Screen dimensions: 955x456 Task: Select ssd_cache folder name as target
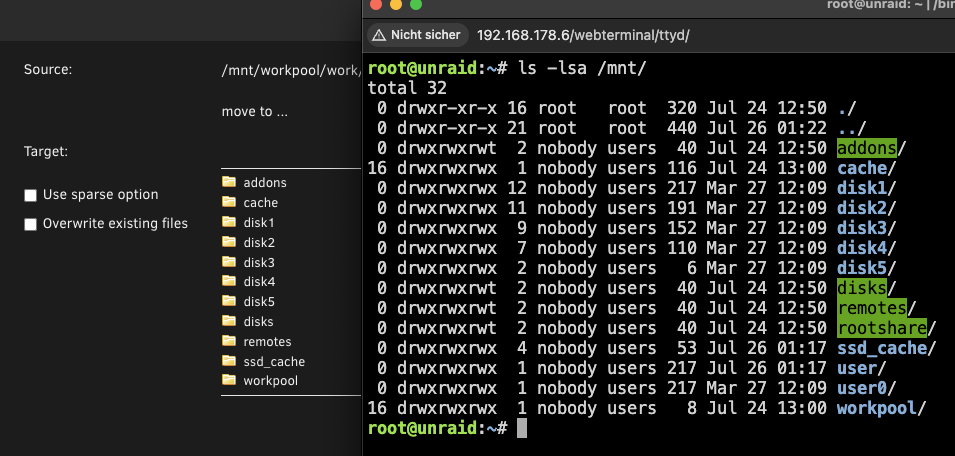pyautogui.click(x=274, y=362)
